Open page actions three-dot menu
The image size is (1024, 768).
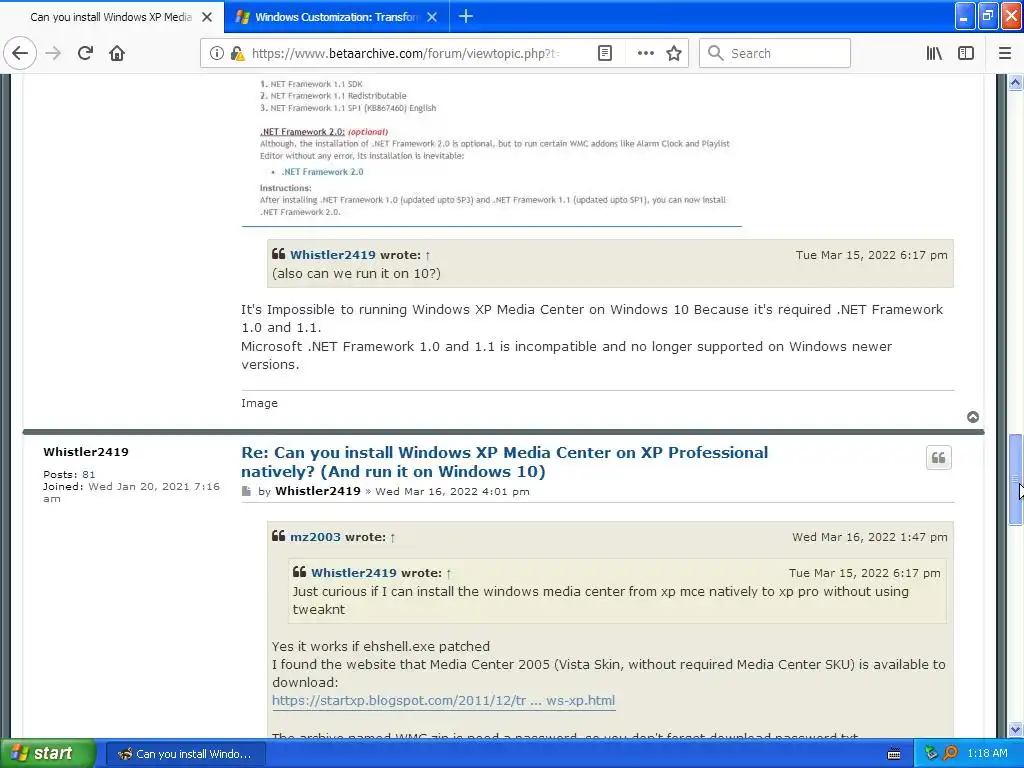[645, 53]
